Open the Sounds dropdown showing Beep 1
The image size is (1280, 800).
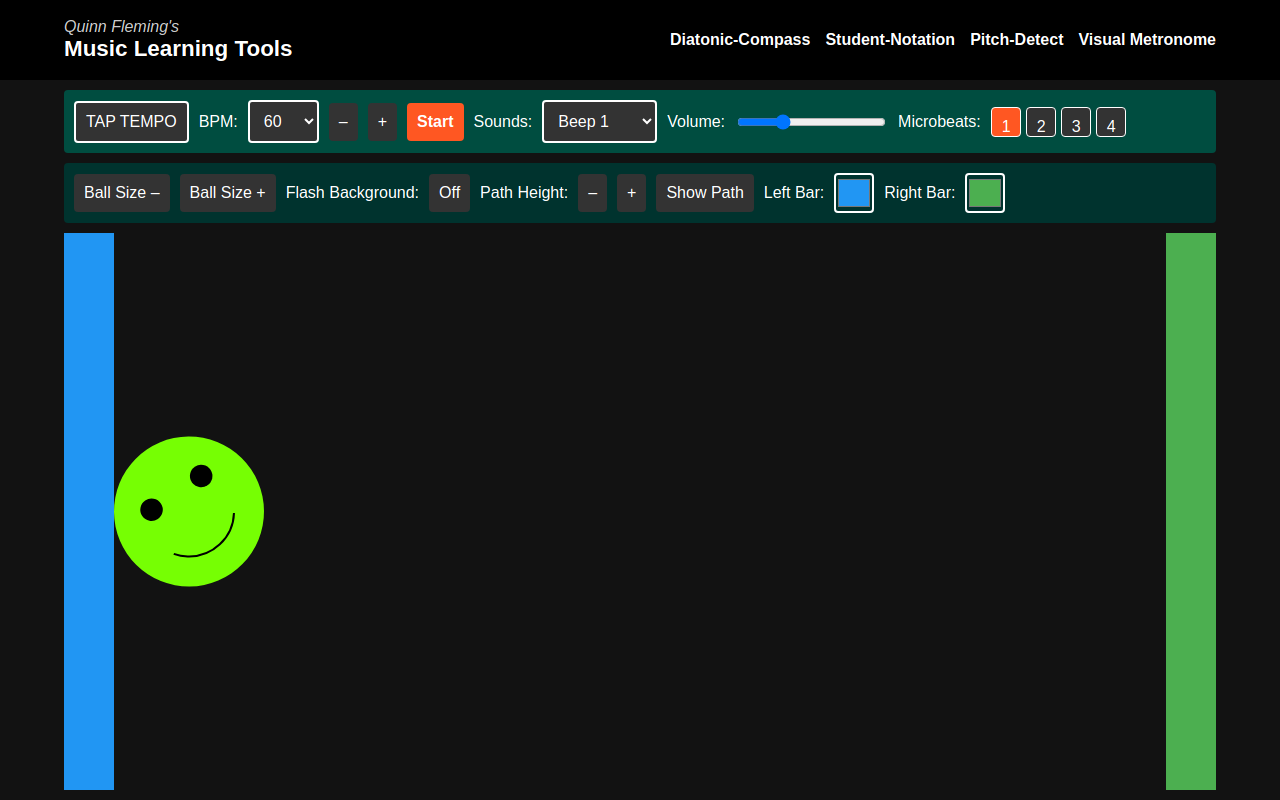pos(599,122)
